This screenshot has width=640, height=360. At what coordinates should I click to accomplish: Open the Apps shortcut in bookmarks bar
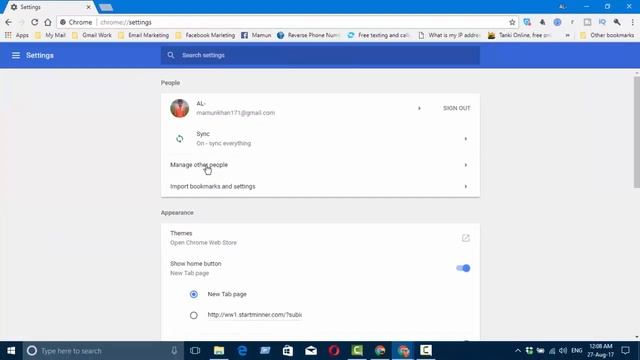(x=17, y=36)
